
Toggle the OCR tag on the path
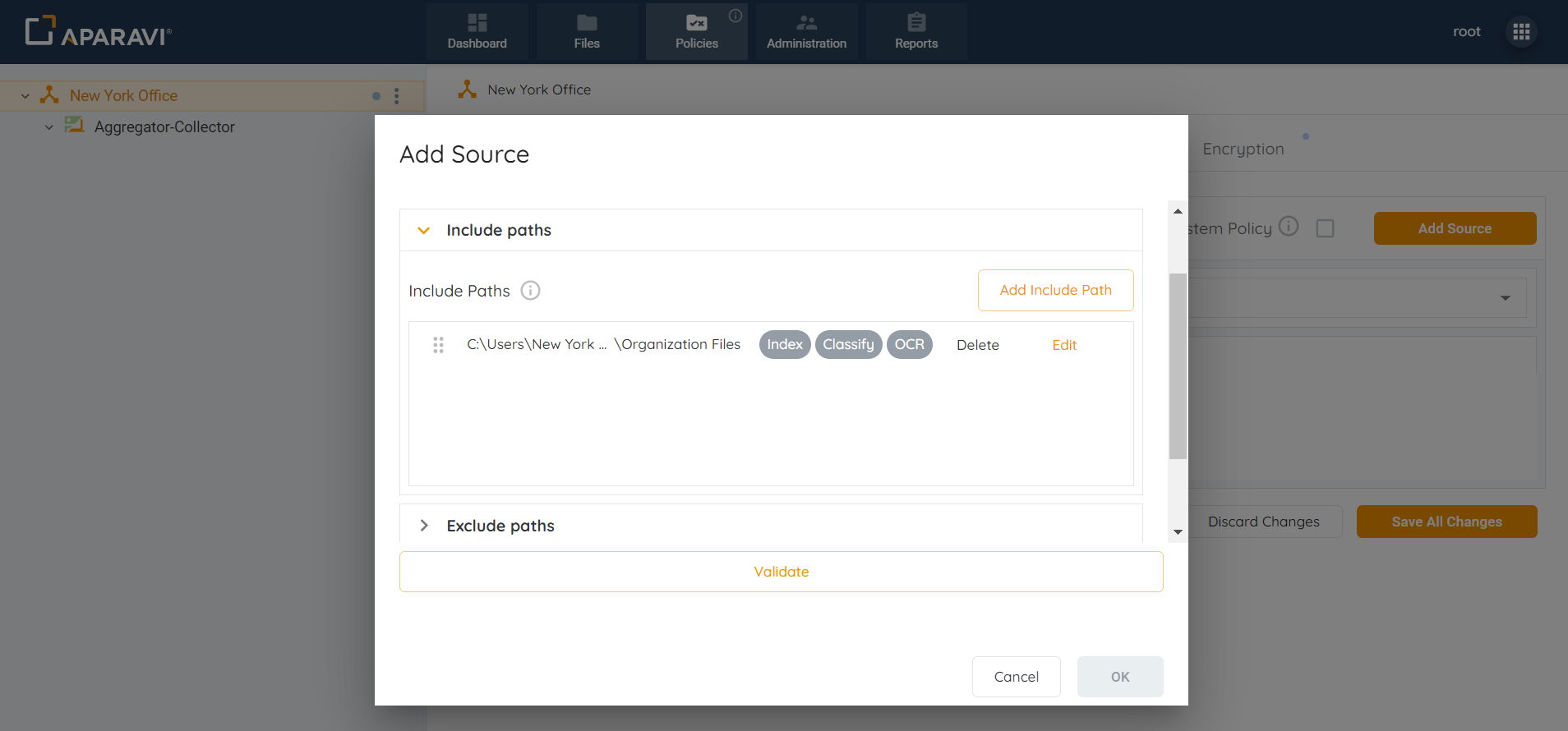(x=909, y=345)
